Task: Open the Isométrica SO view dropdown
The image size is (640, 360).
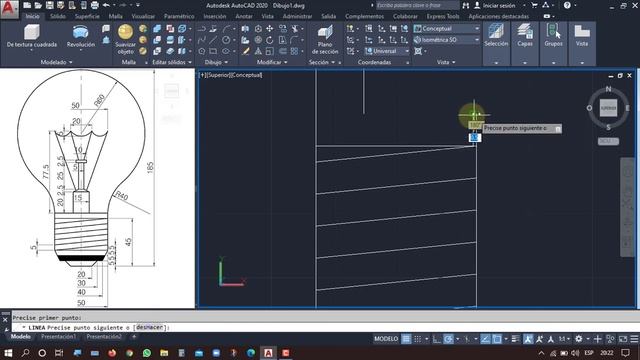Action: point(447,40)
